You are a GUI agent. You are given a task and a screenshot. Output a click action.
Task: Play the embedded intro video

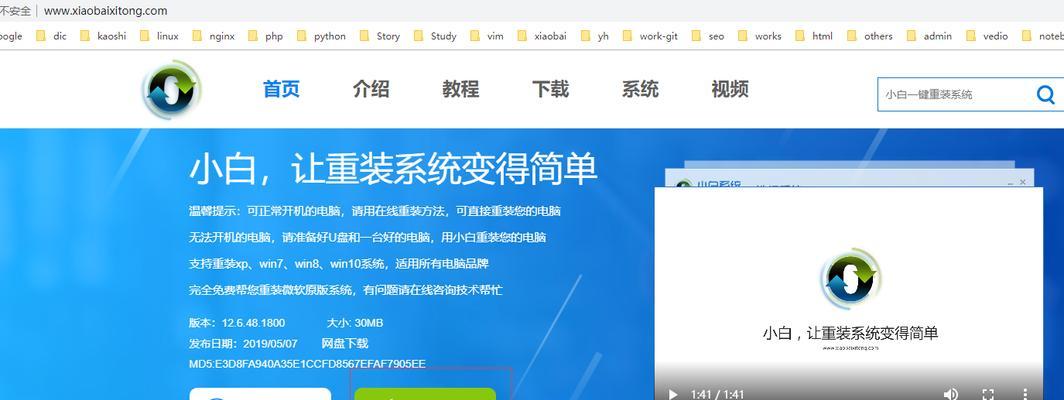(672, 394)
